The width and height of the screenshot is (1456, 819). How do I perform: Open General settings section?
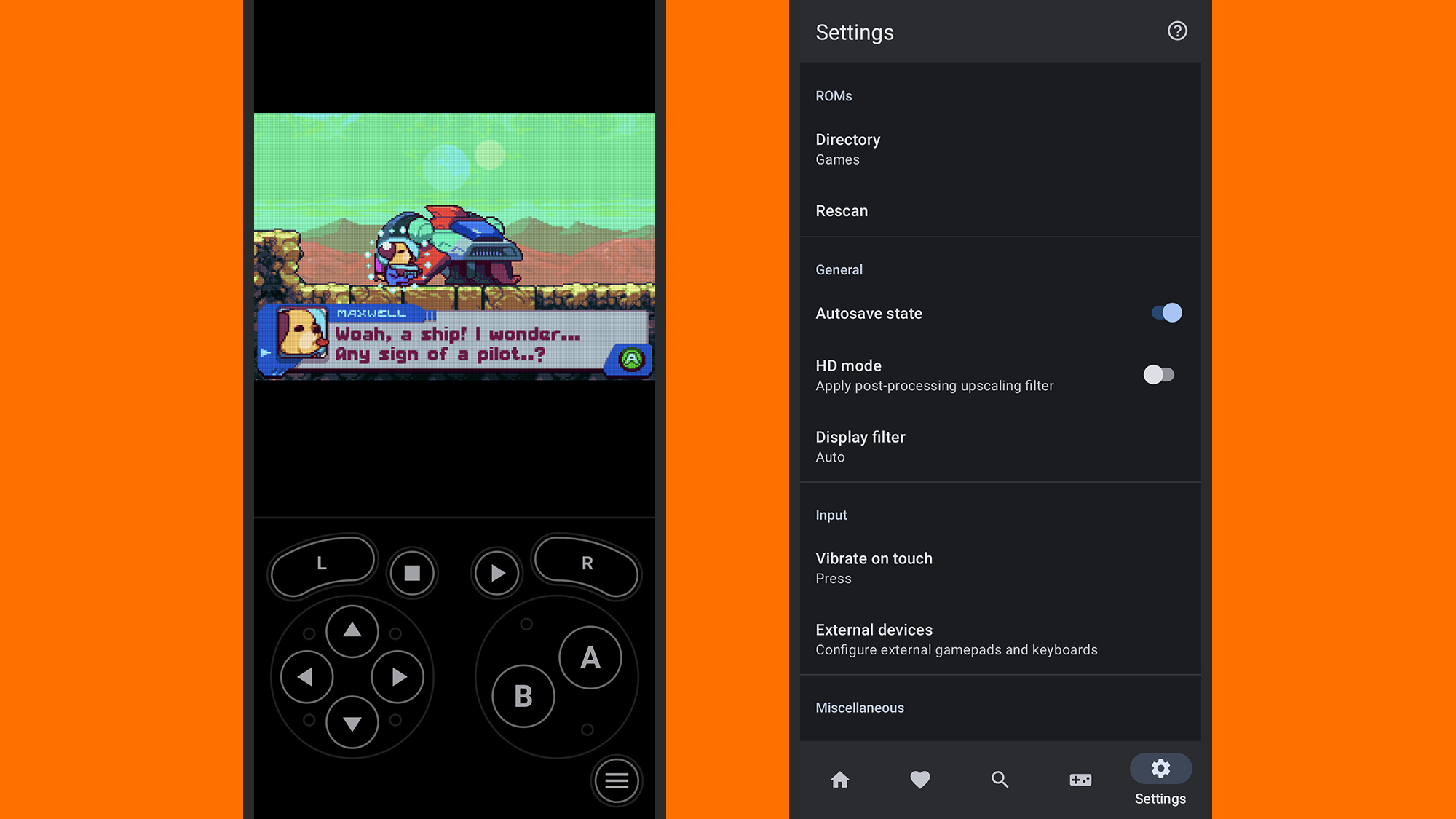click(x=838, y=269)
